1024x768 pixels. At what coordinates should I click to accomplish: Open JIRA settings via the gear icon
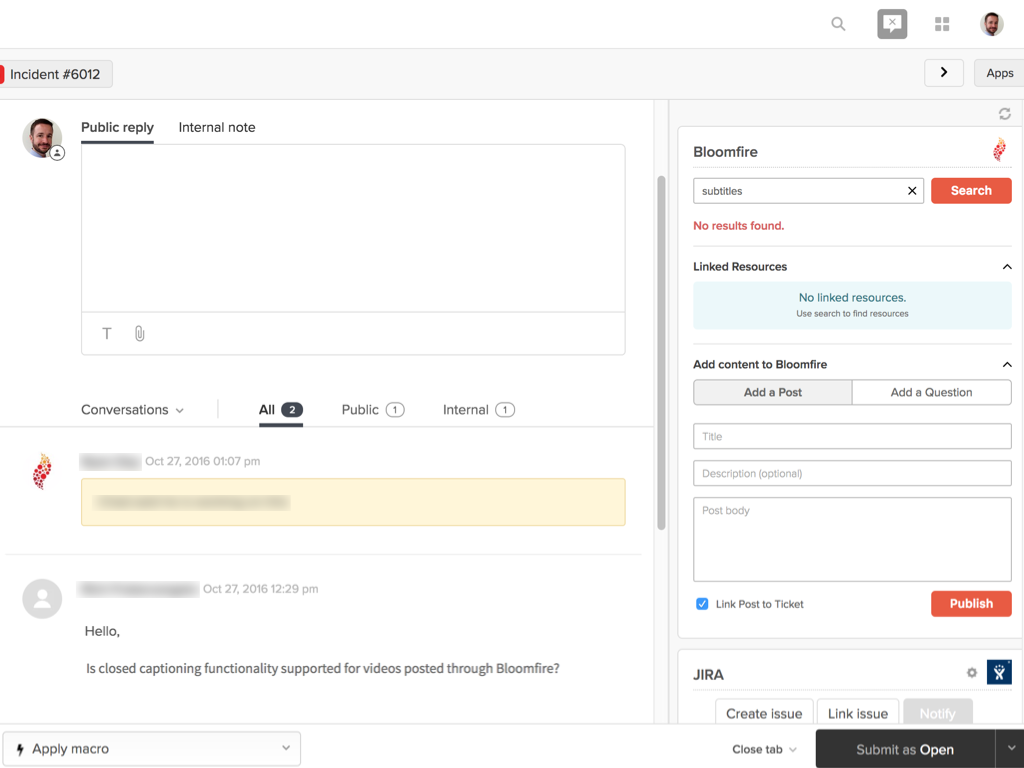[971, 672]
